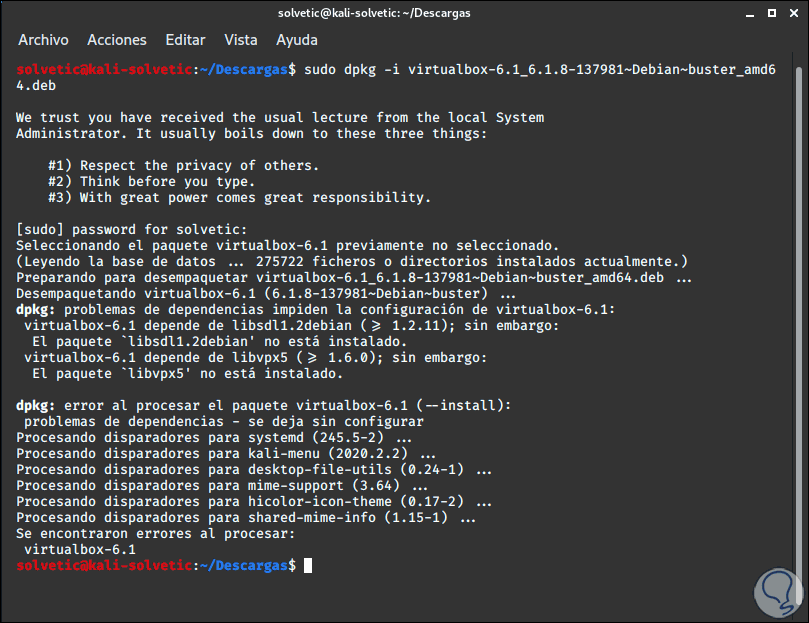The height and width of the screenshot is (623, 809).
Task: Click the terminal cursor at the last prompt
Action: click(308, 566)
